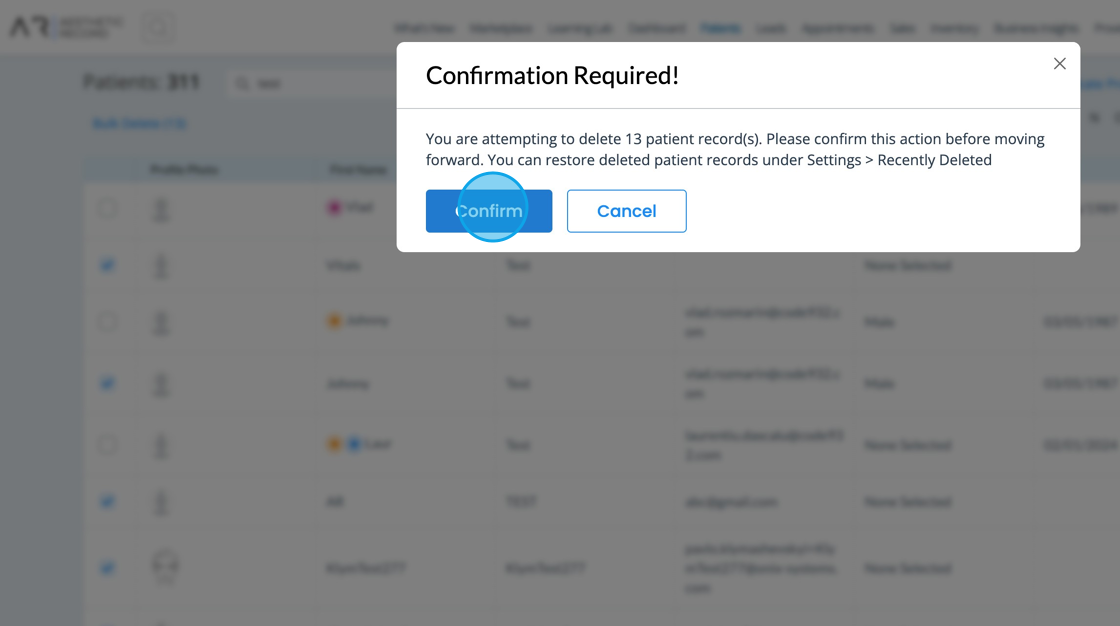Screen dimensions: 1120x626
Task: Go to the Dashboard tab
Action: click(657, 29)
